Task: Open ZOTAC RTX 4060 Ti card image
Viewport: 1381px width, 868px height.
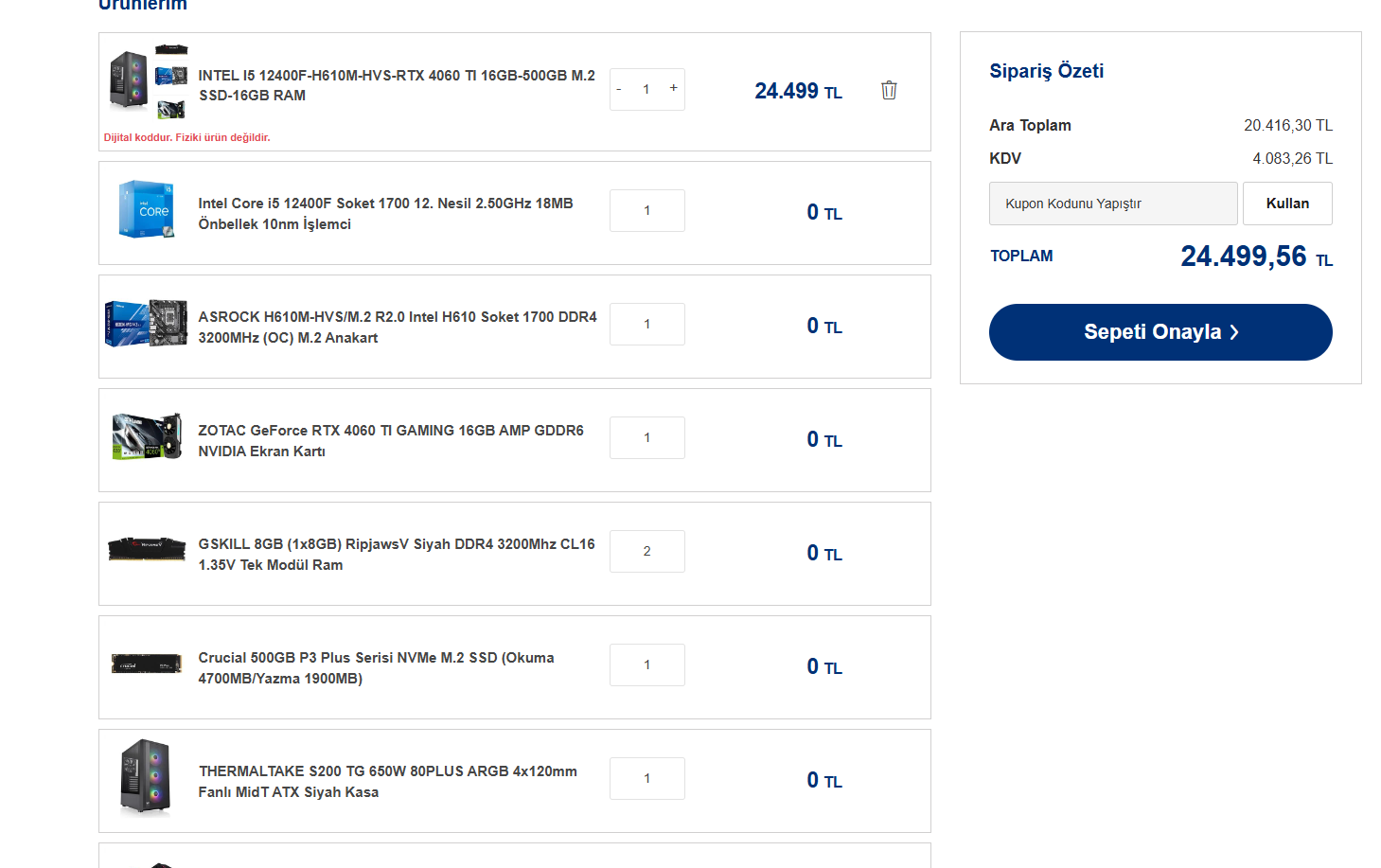Action: (147, 436)
